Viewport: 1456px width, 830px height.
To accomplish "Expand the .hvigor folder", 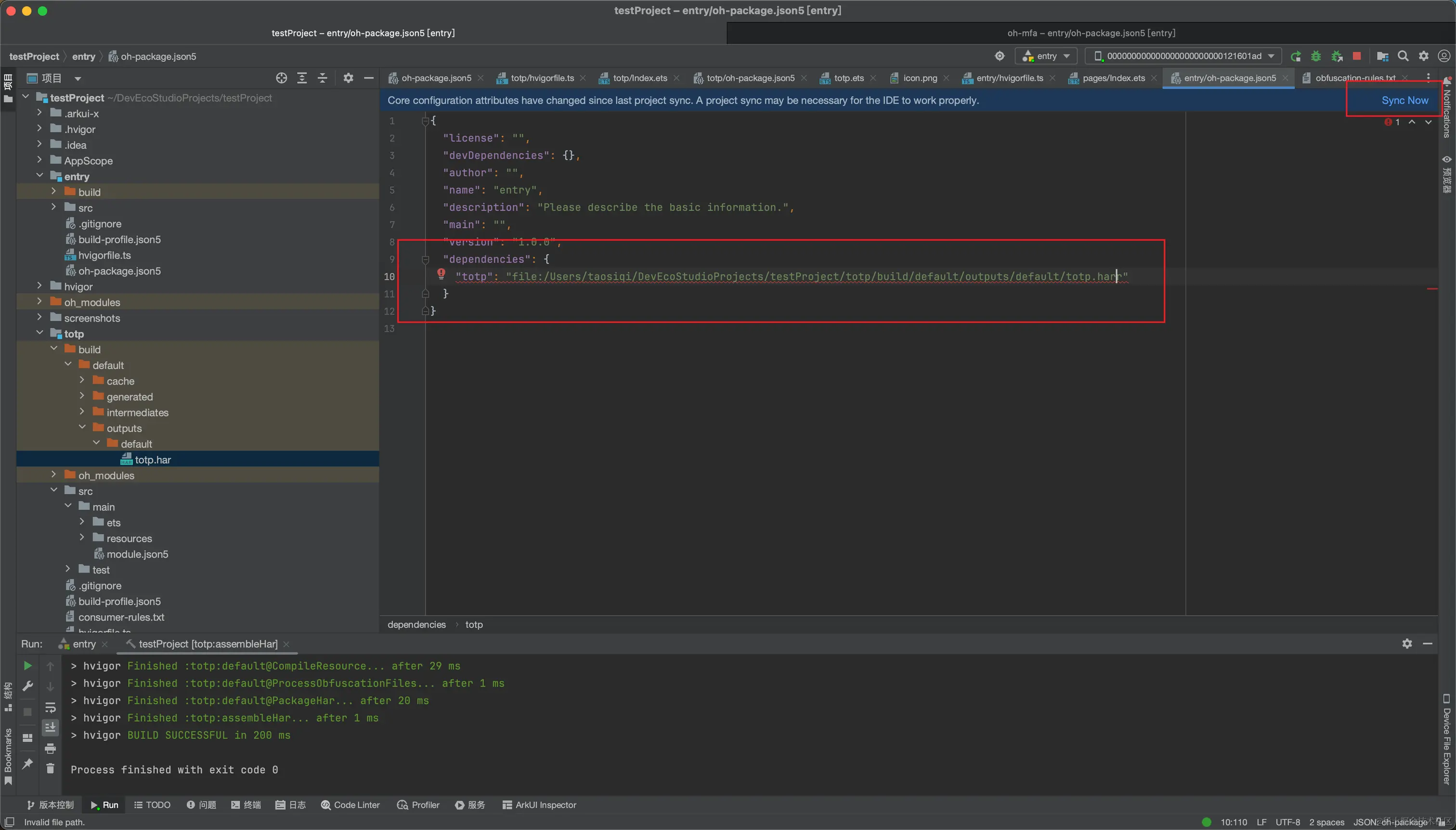I will click(x=39, y=129).
